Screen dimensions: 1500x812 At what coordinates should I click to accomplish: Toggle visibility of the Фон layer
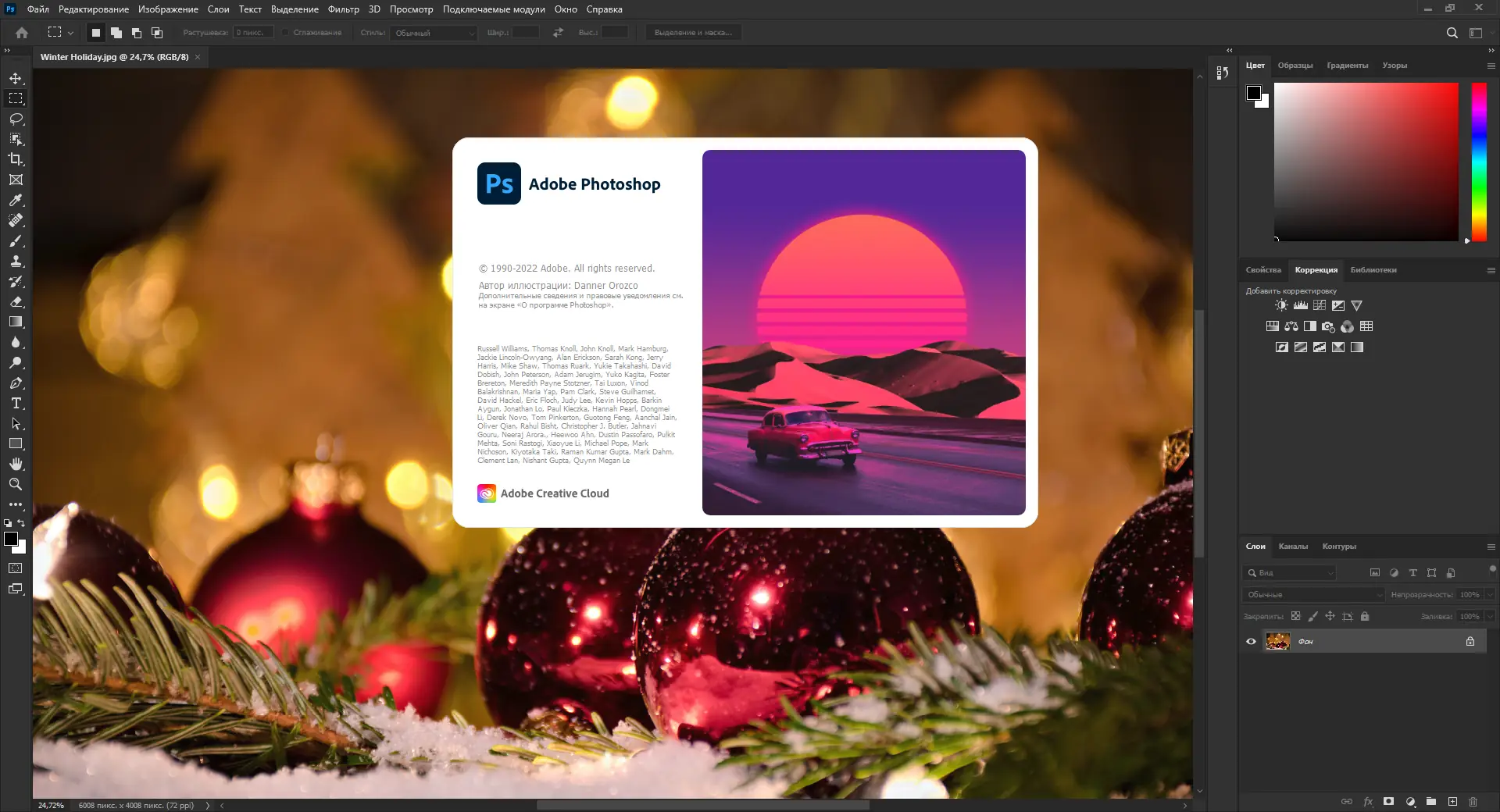click(1251, 642)
